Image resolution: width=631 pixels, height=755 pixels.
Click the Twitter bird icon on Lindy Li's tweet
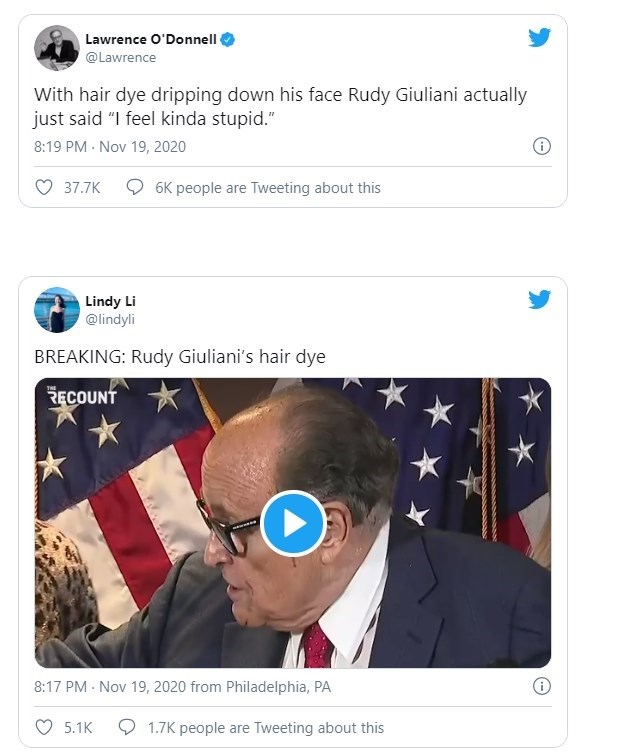point(539,299)
